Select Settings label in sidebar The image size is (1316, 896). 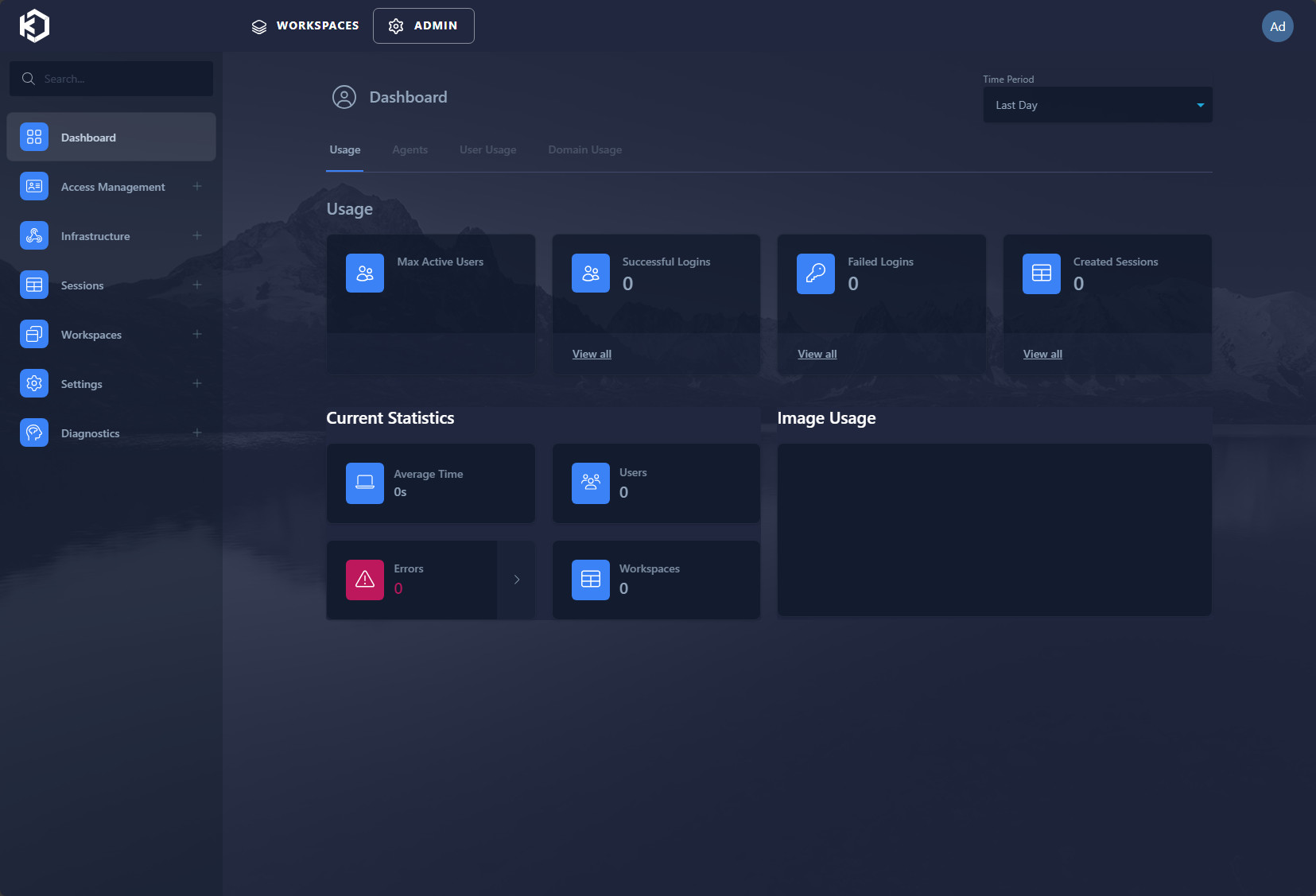(x=81, y=384)
